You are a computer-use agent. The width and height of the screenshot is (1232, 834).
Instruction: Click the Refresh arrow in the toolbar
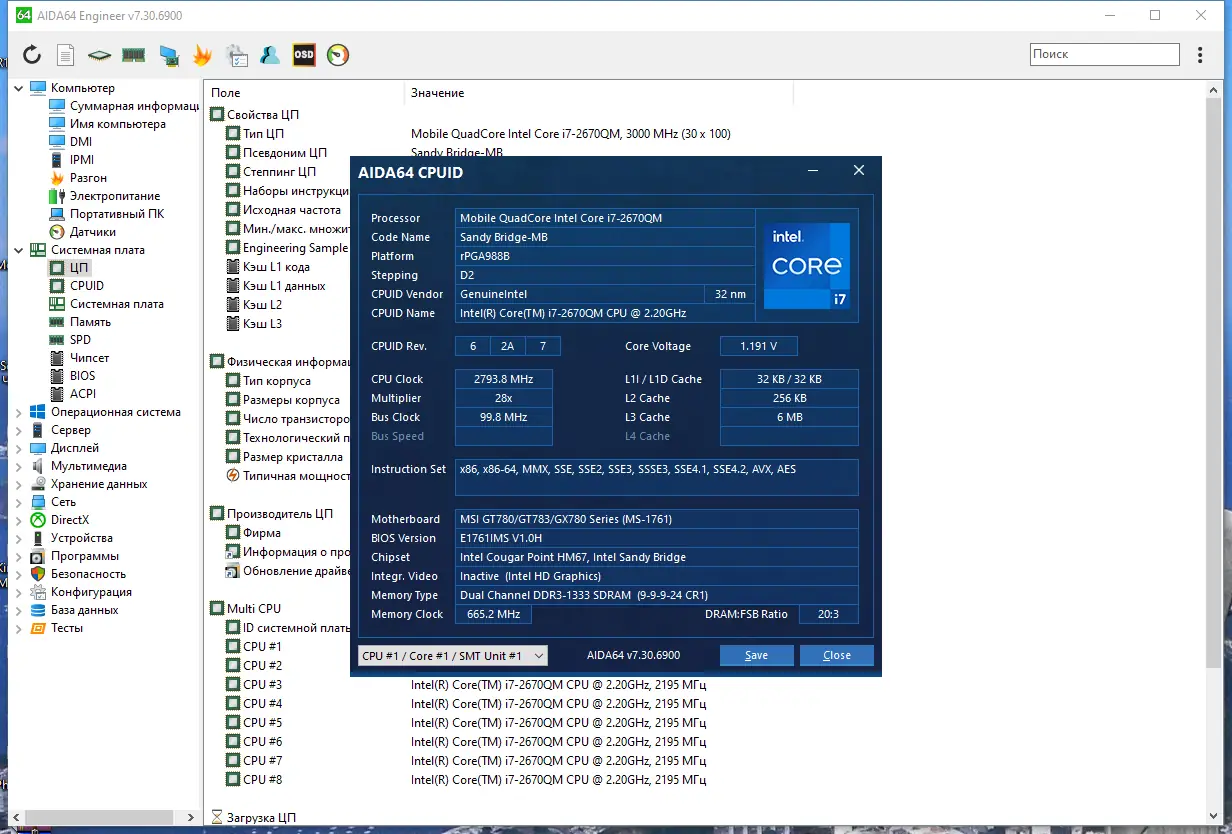pos(32,55)
